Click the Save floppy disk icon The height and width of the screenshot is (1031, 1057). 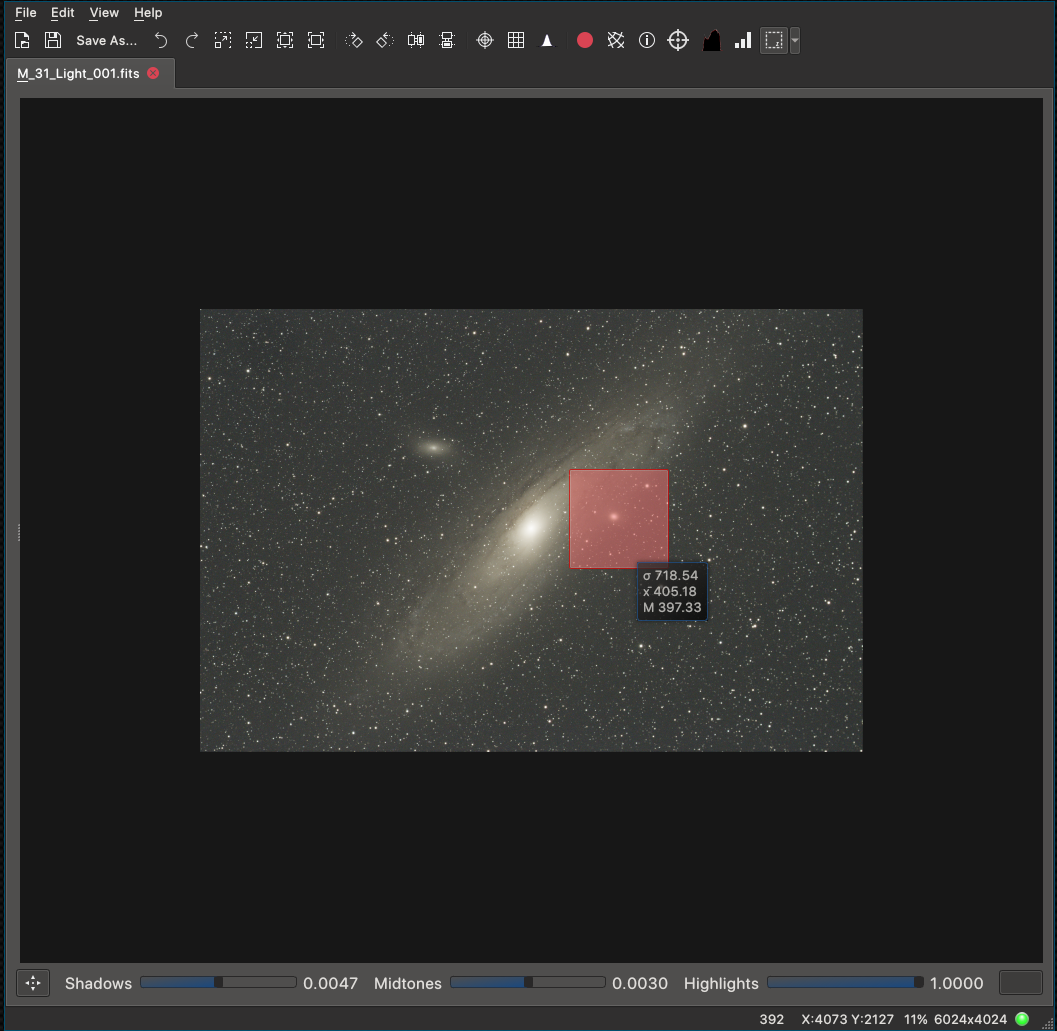click(x=53, y=40)
